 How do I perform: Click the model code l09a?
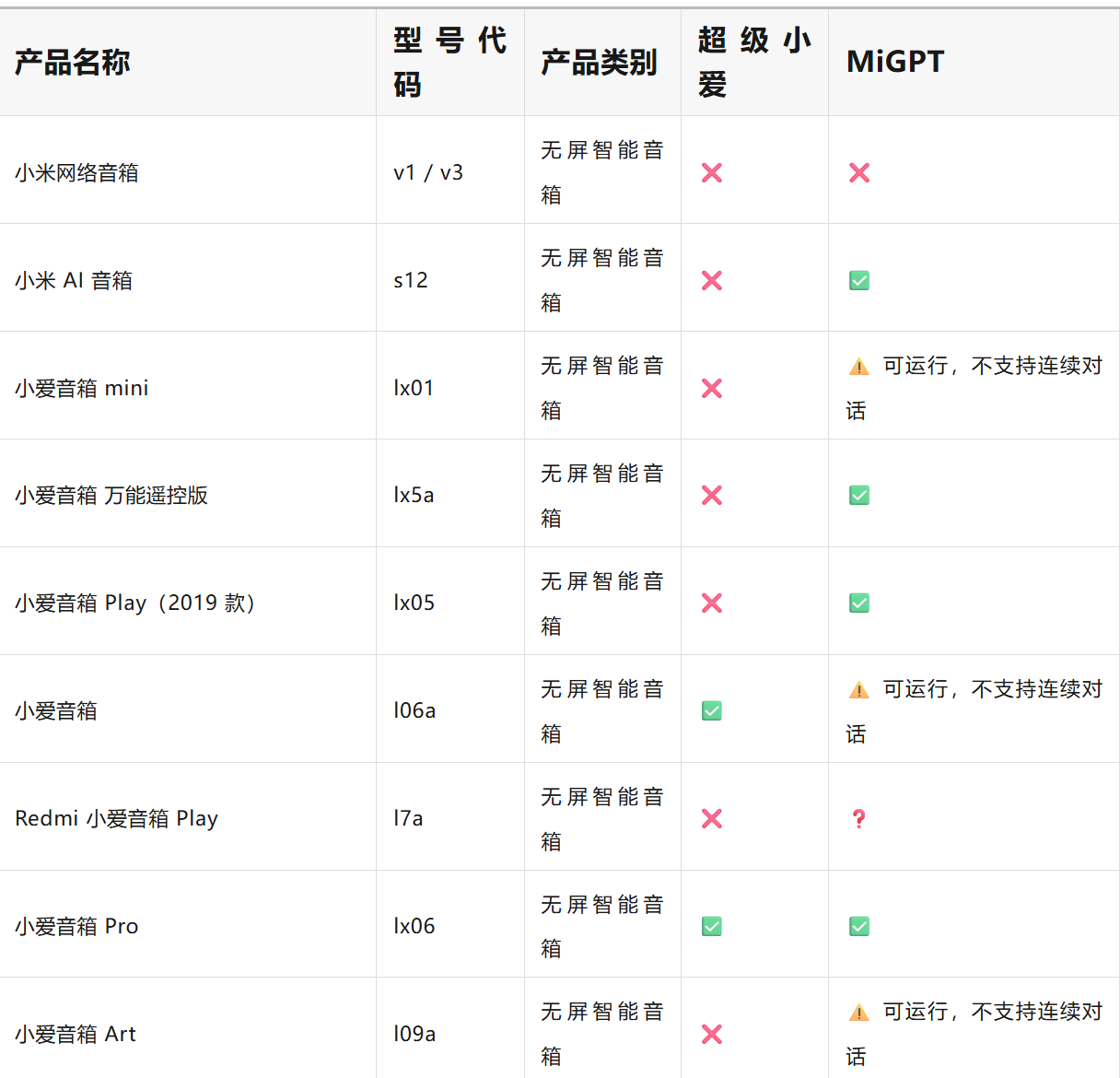tap(414, 1034)
